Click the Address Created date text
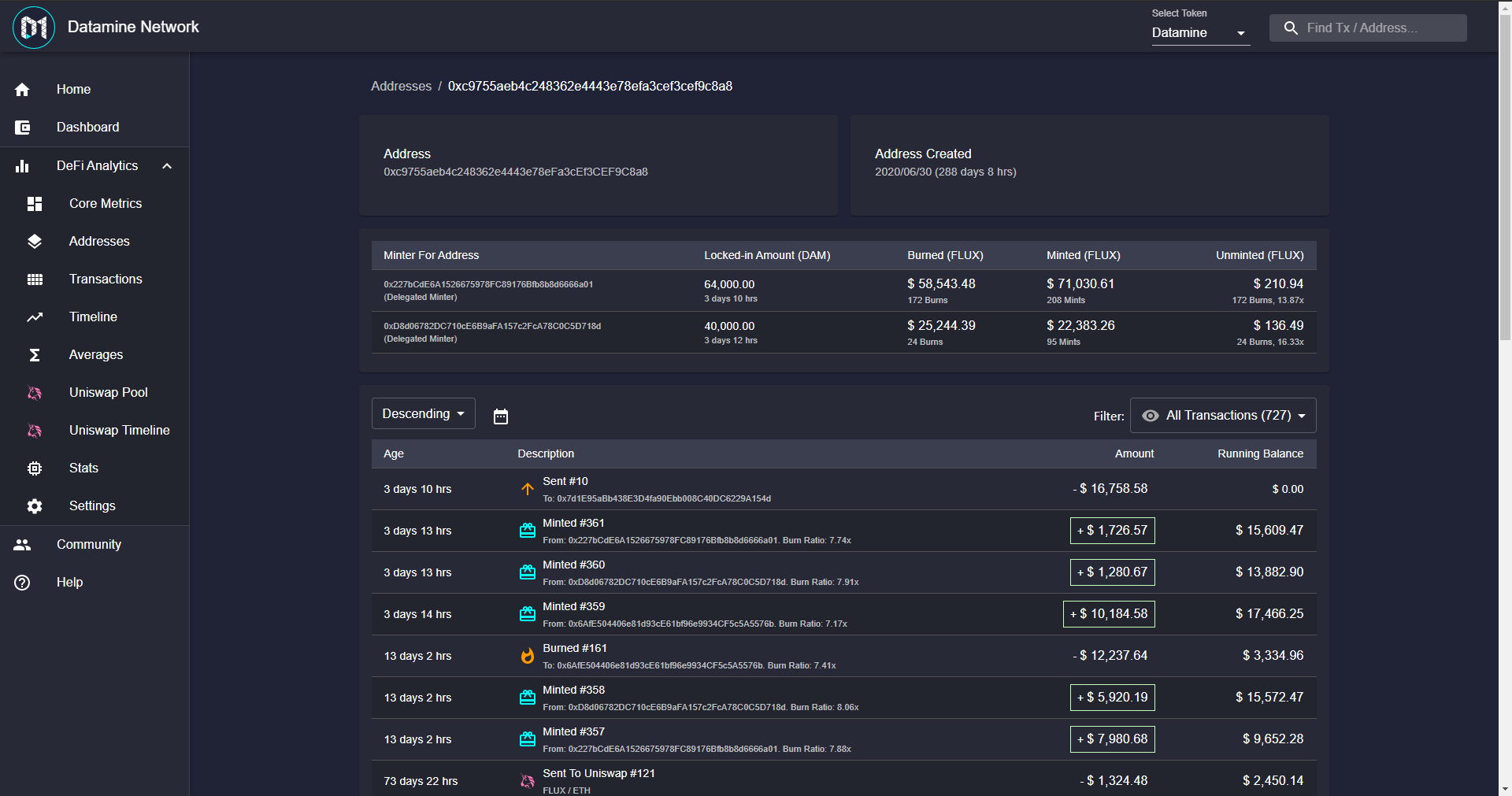The width and height of the screenshot is (1512, 796). point(945,172)
